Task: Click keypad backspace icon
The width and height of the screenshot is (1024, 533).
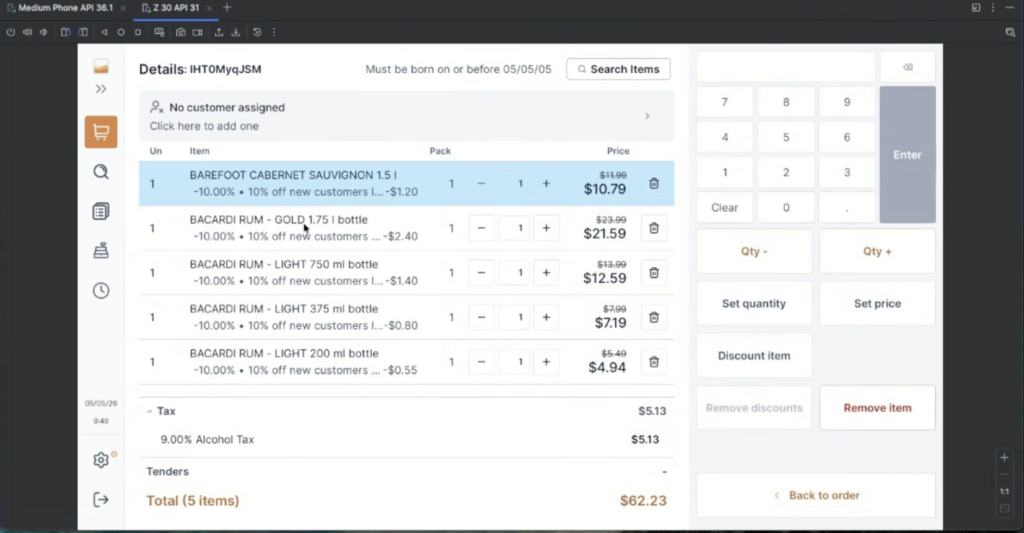Action: [x=908, y=67]
